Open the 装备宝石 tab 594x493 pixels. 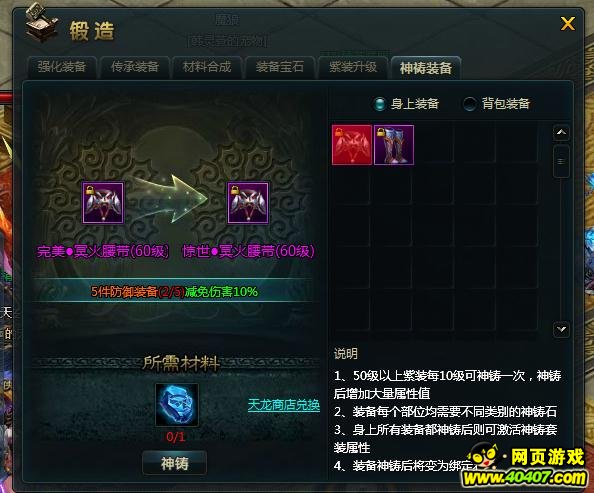[x=280, y=67]
